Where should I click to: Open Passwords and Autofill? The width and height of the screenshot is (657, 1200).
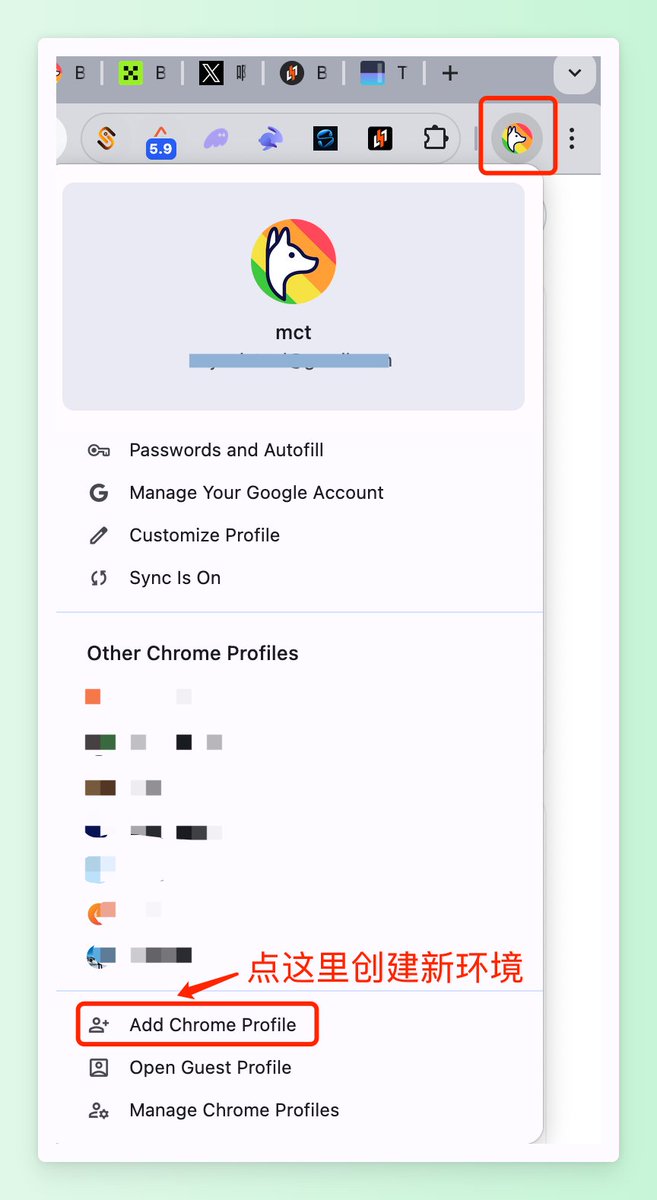coord(226,450)
